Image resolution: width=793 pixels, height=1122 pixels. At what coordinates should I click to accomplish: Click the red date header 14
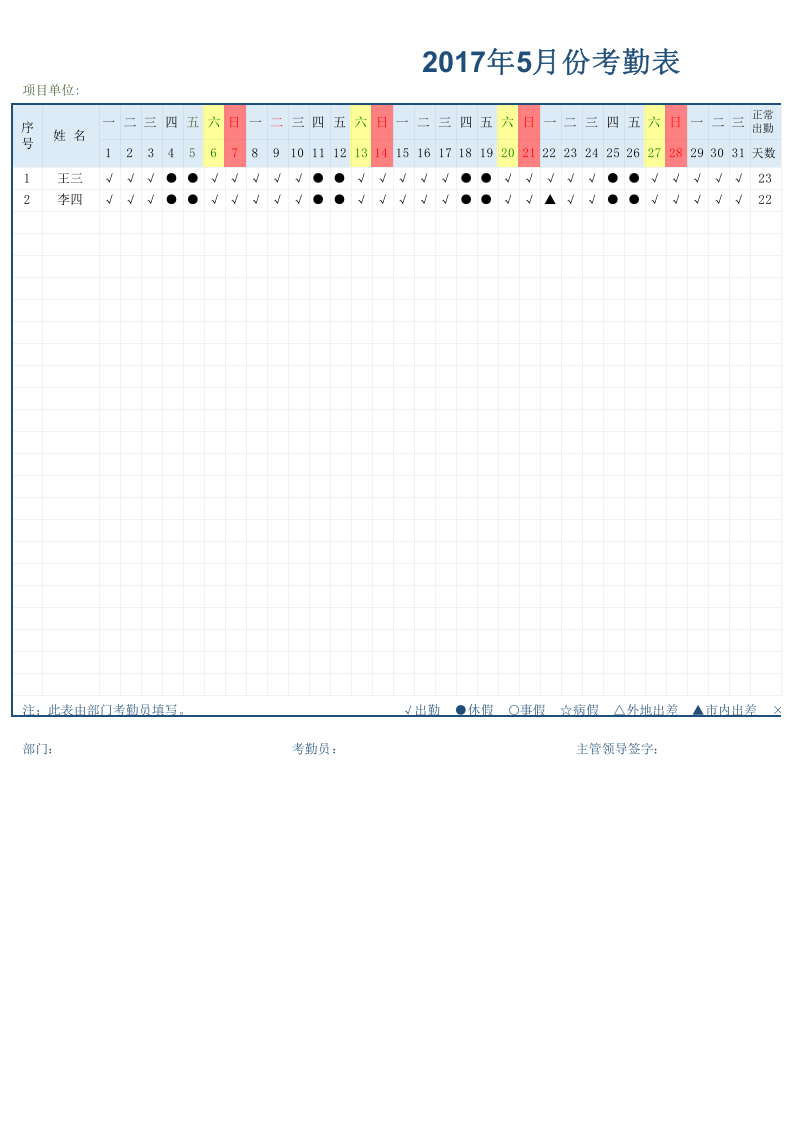[x=381, y=153]
